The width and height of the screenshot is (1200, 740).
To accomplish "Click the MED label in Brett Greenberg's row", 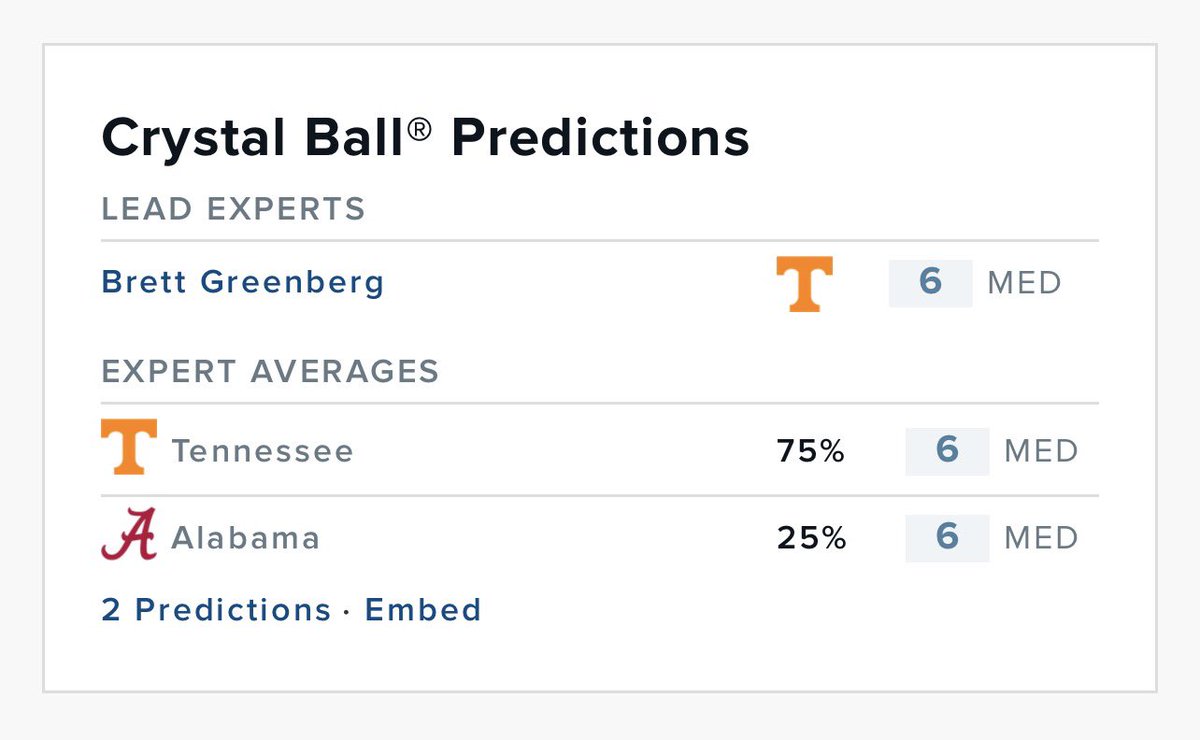I will (x=1024, y=283).
